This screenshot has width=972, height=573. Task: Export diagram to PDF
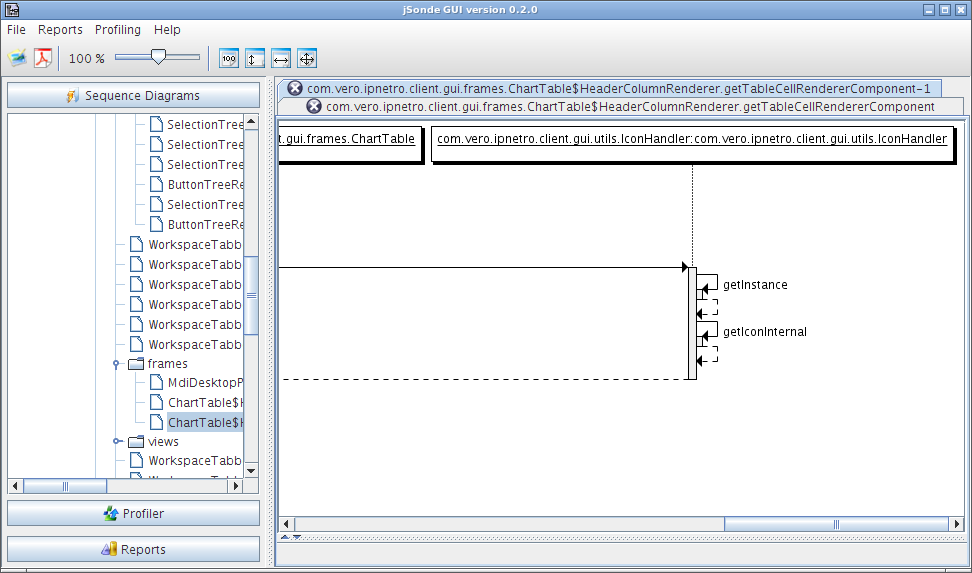[x=43, y=58]
